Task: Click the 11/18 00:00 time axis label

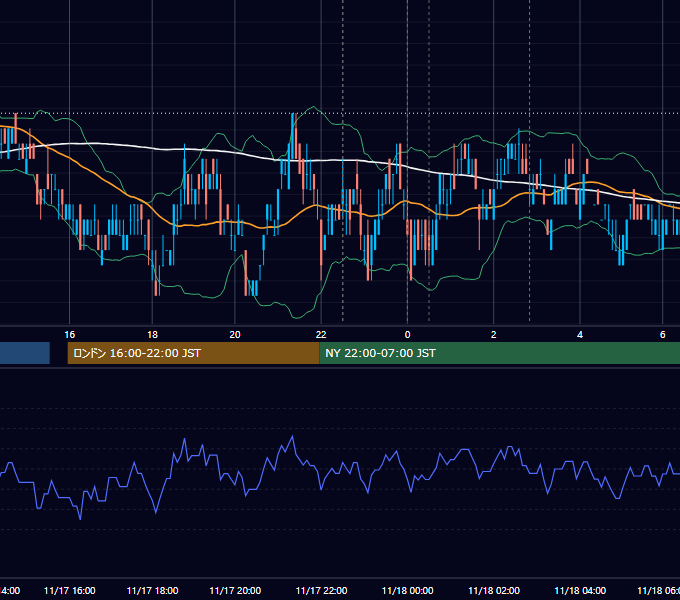Action: click(407, 590)
